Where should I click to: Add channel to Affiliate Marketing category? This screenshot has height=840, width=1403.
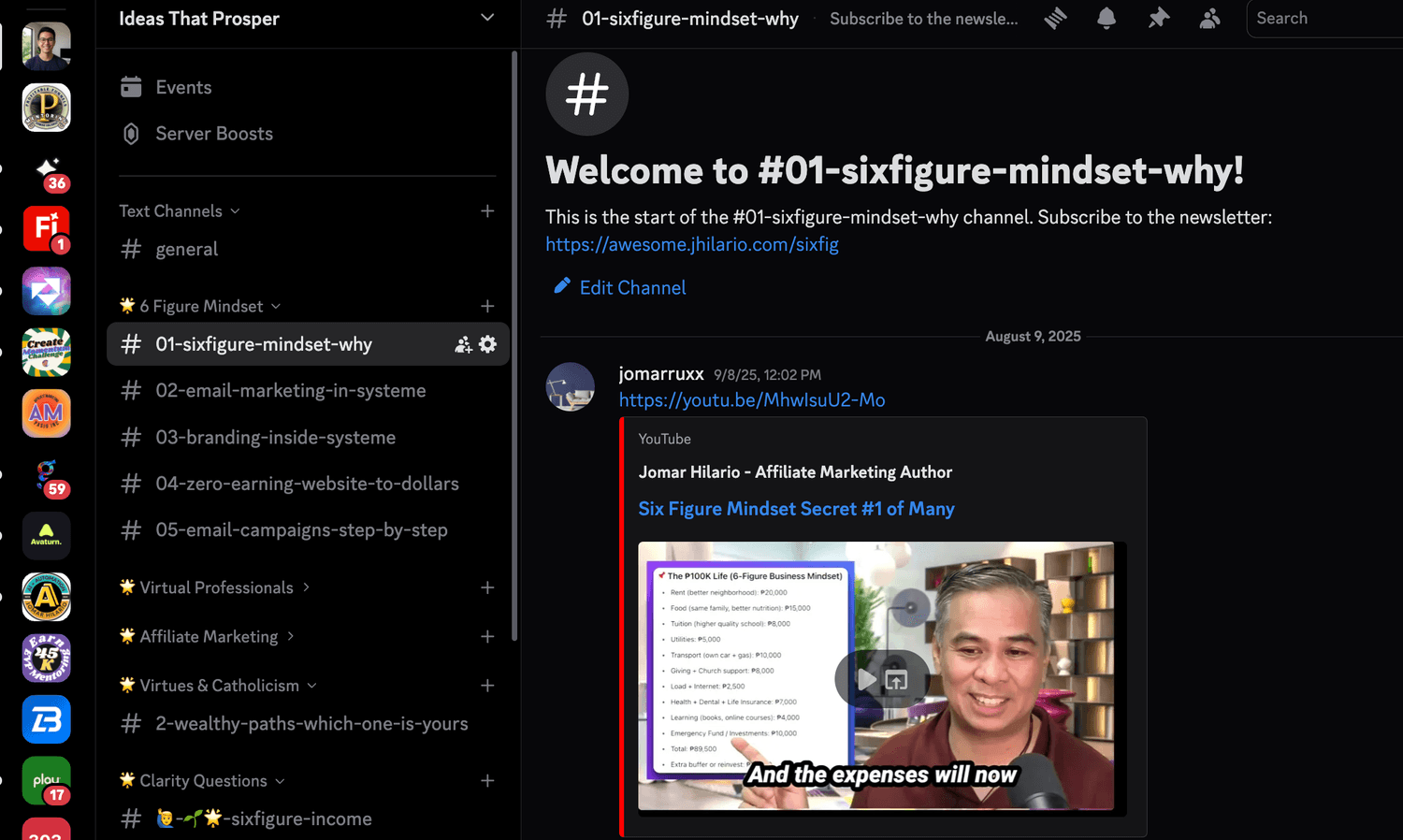click(487, 637)
